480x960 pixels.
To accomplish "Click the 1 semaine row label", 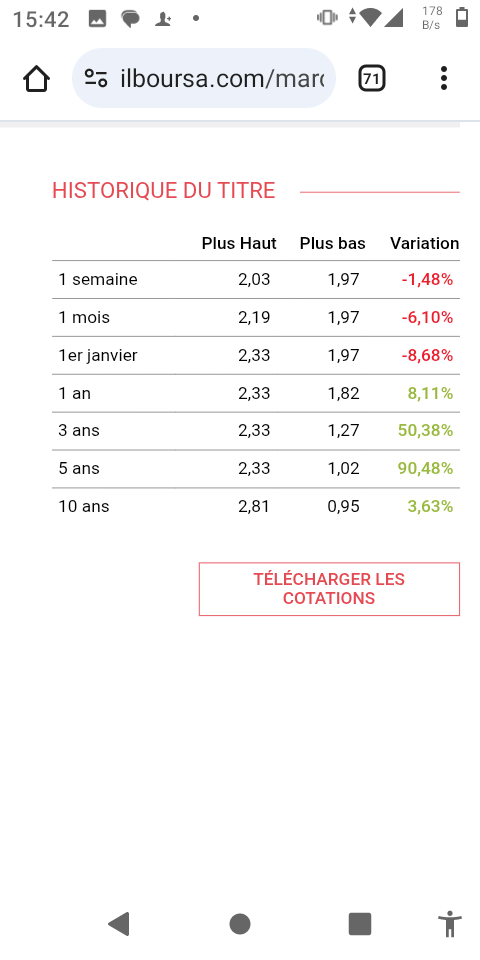I will (98, 280).
